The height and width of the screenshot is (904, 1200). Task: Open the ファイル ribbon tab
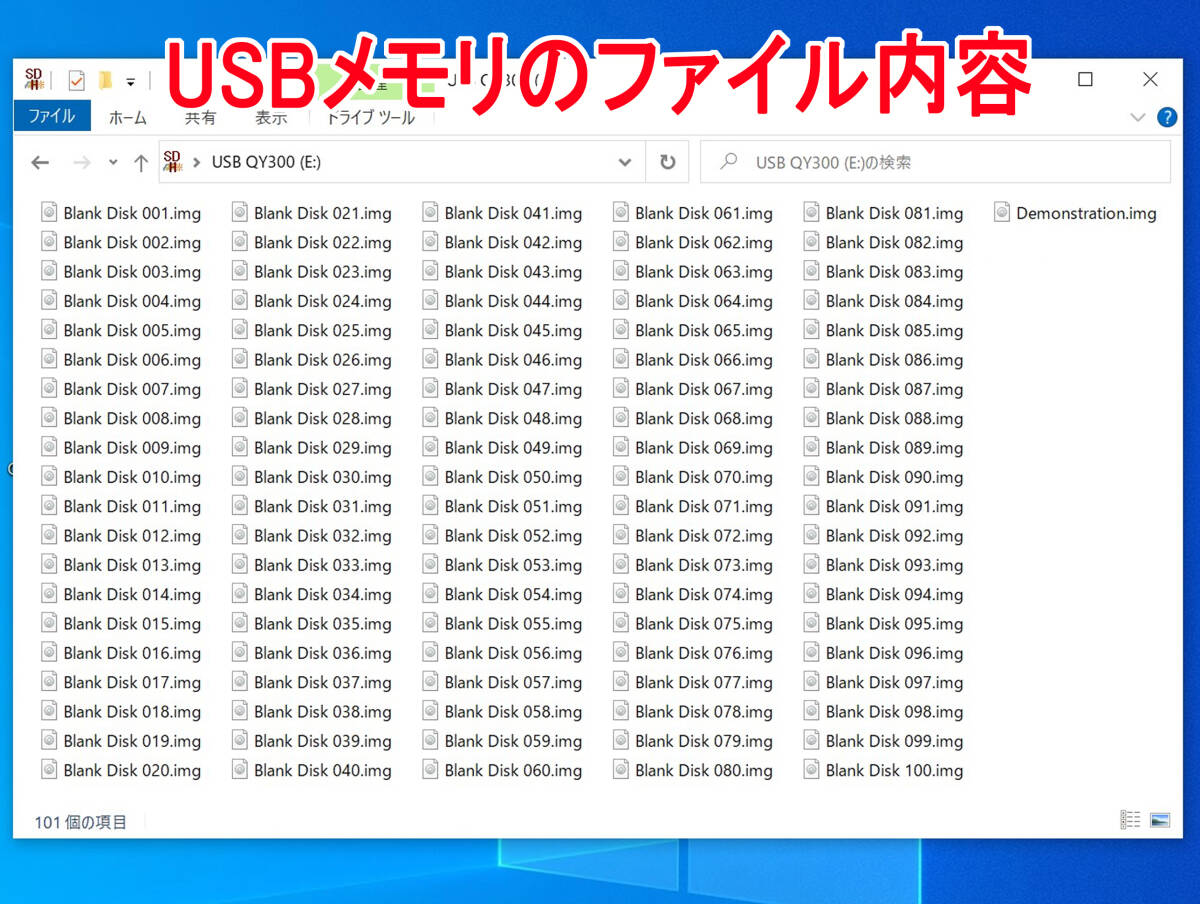pos(52,116)
